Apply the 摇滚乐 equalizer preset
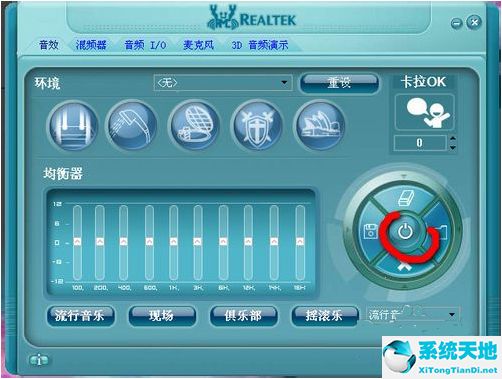This screenshot has height=379, width=502. coord(324,315)
